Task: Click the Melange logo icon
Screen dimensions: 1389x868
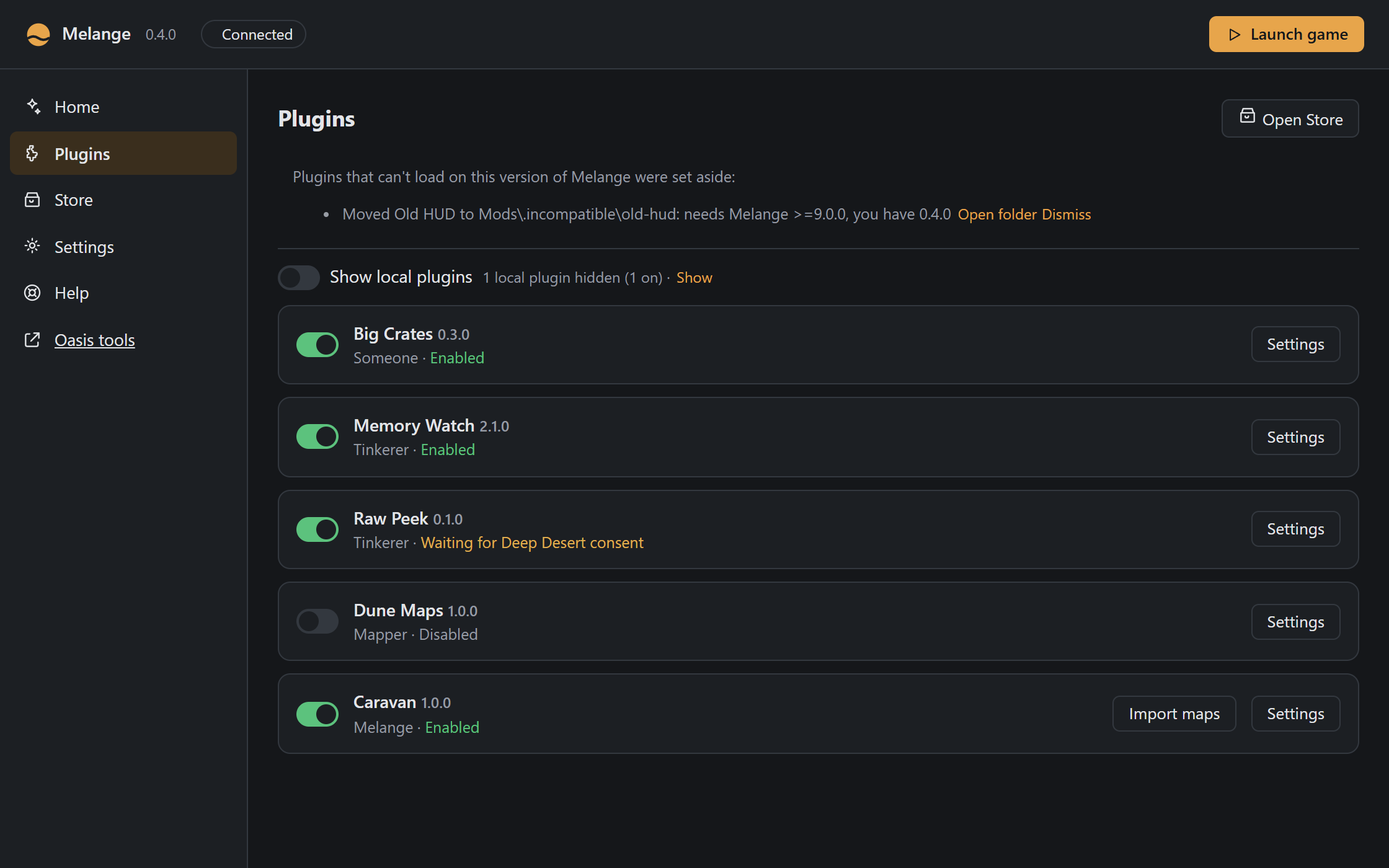Action: click(38, 34)
